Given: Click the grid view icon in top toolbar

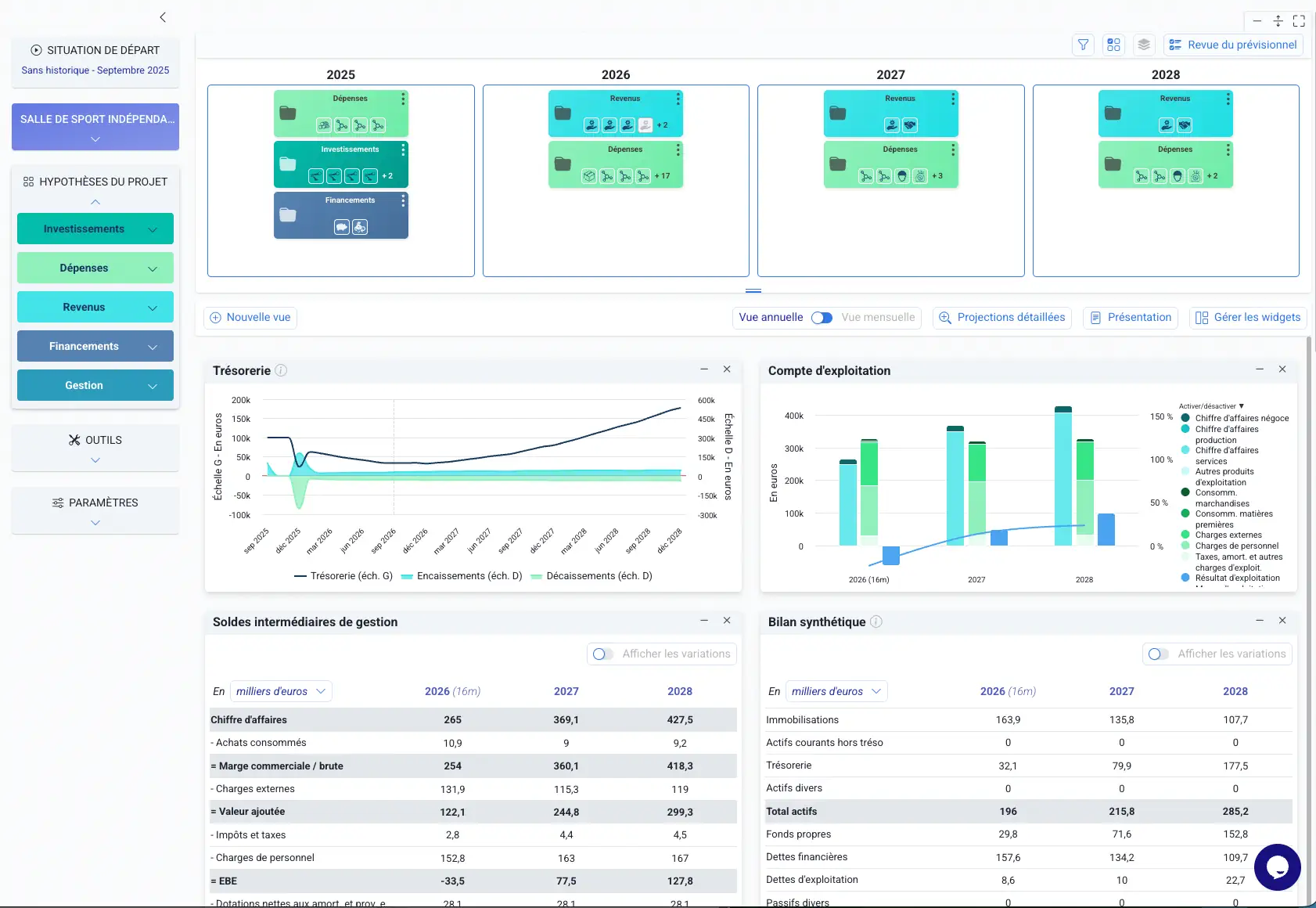Looking at the screenshot, I should coord(1113,45).
